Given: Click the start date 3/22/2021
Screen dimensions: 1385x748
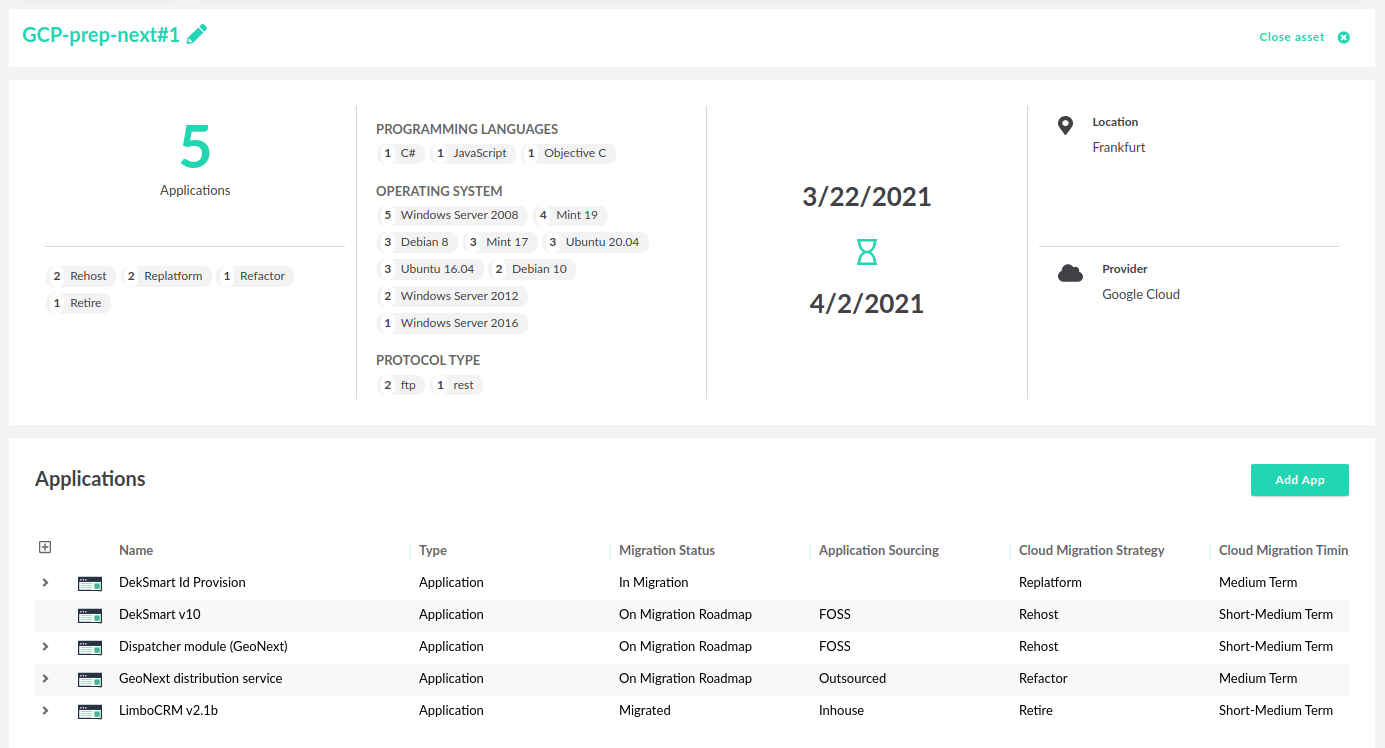Looking at the screenshot, I should [x=867, y=197].
